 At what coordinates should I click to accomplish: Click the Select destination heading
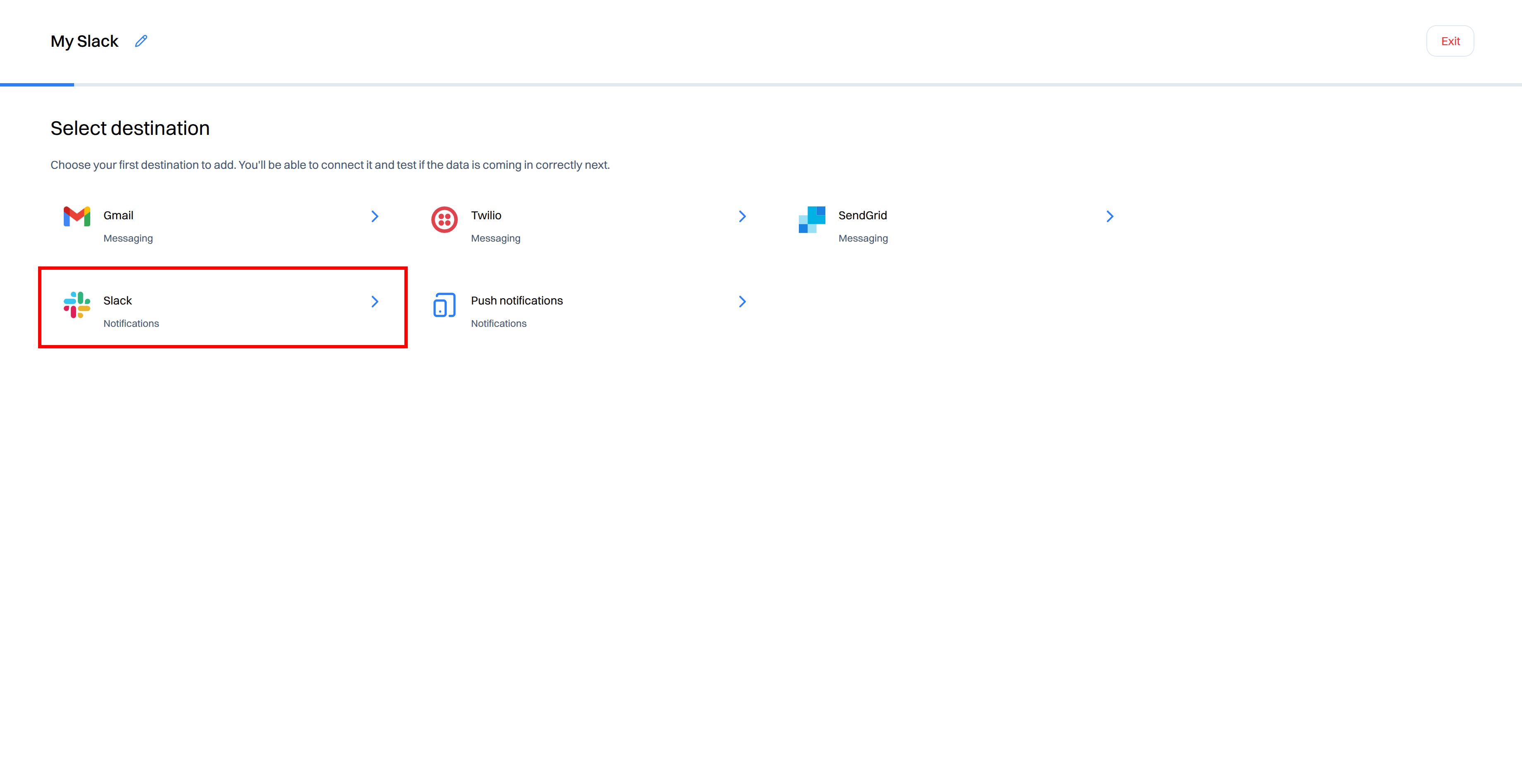(x=130, y=128)
